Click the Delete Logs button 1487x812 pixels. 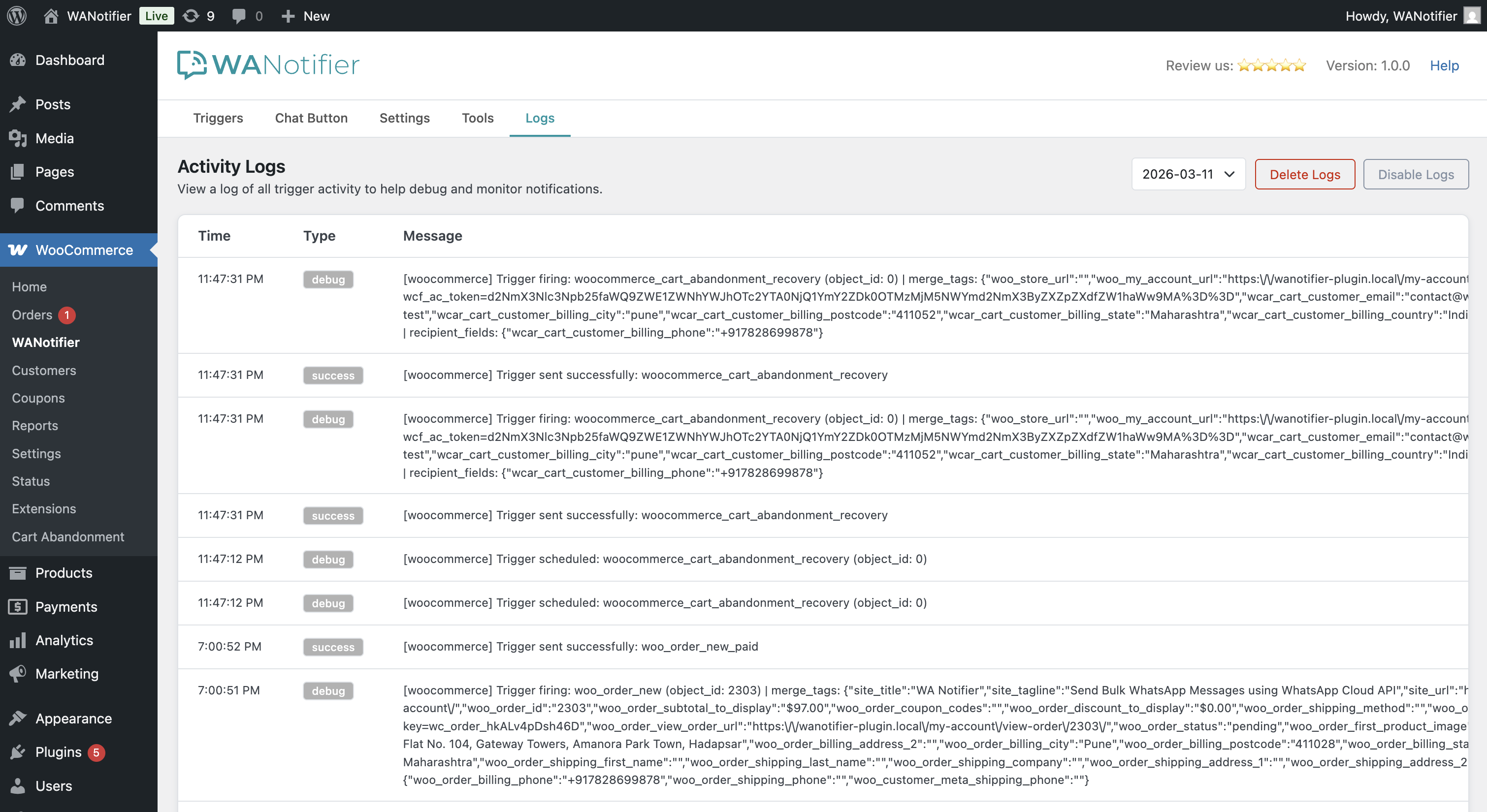point(1305,174)
